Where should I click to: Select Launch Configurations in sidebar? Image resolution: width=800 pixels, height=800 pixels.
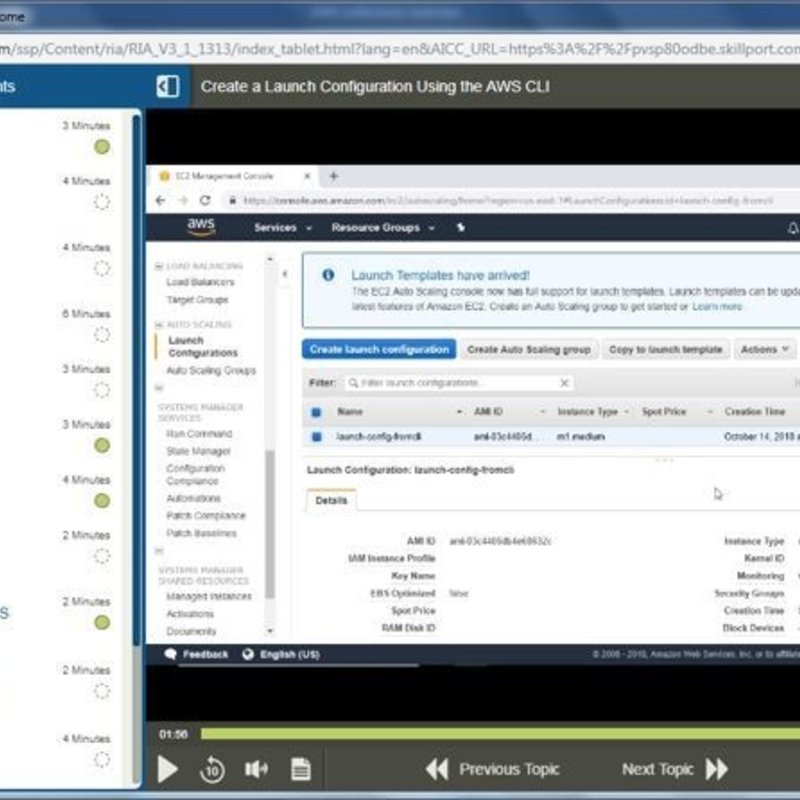(x=203, y=346)
